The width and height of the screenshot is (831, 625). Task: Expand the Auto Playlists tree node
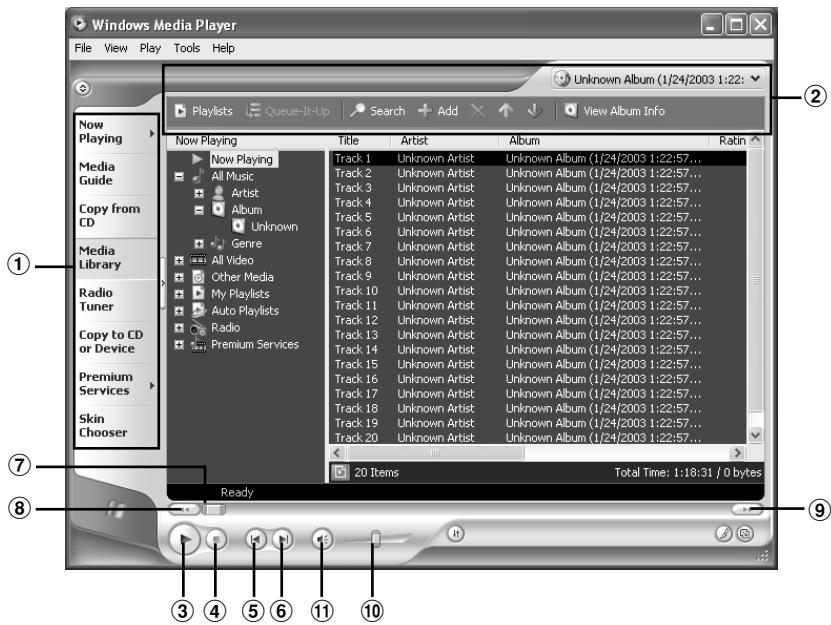pos(179,311)
